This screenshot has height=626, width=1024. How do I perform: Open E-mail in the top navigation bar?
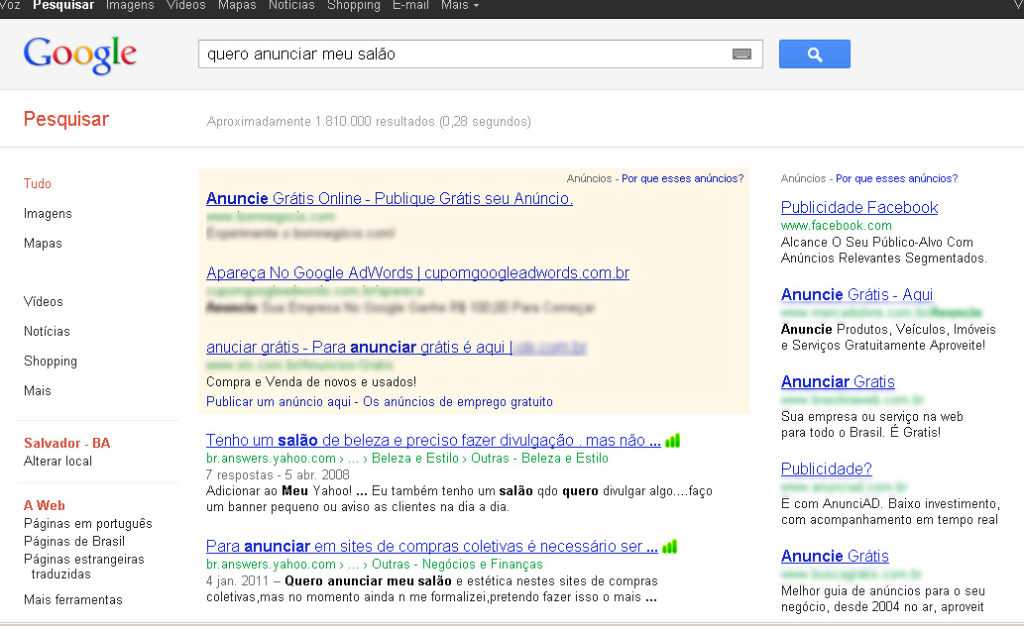[411, 5]
